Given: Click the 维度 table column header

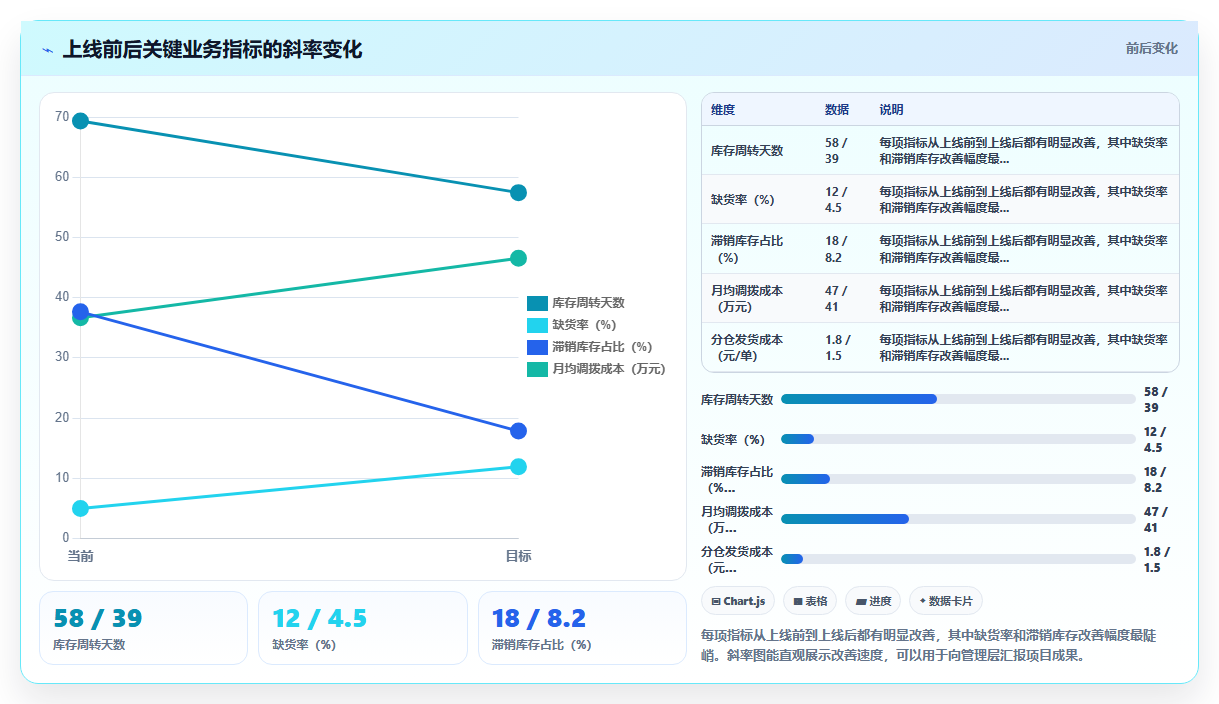Looking at the screenshot, I should (x=723, y=110).
